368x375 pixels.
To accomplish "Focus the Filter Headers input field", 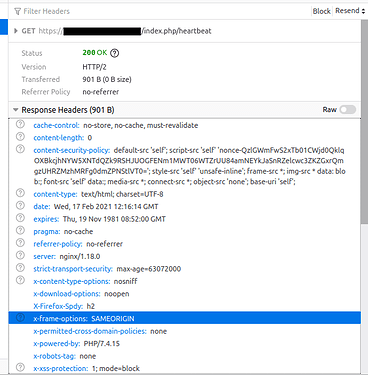I will click(160, 11).
